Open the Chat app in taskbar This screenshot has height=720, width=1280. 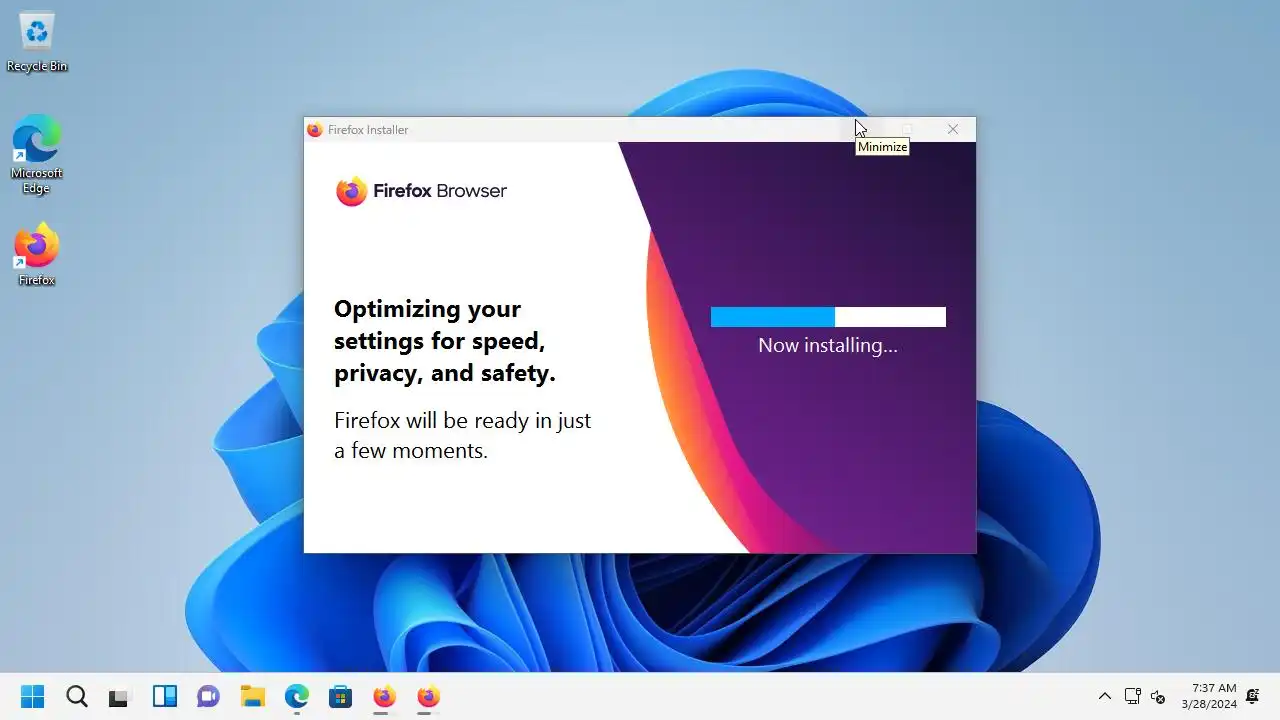(x=208, y=697)
